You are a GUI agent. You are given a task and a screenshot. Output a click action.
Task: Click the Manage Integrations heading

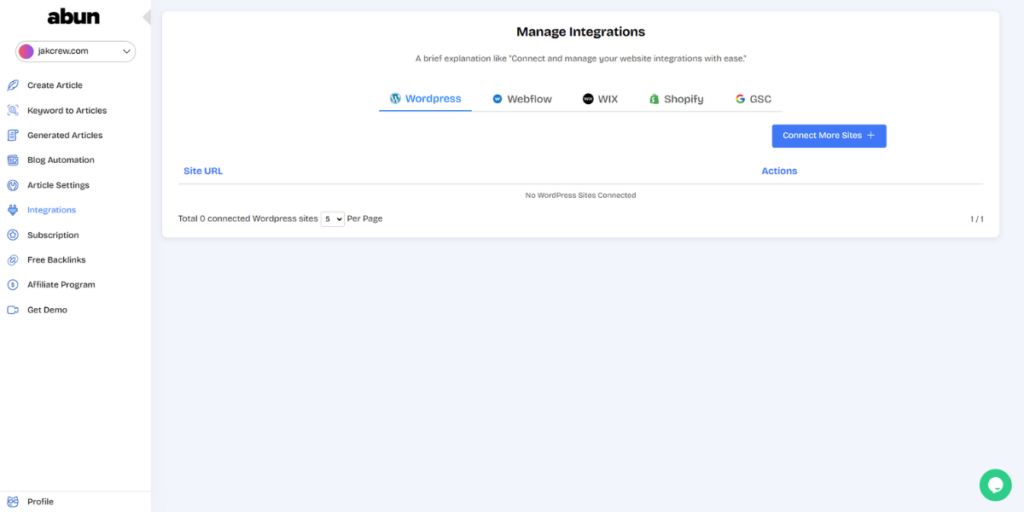coord(581,32)
